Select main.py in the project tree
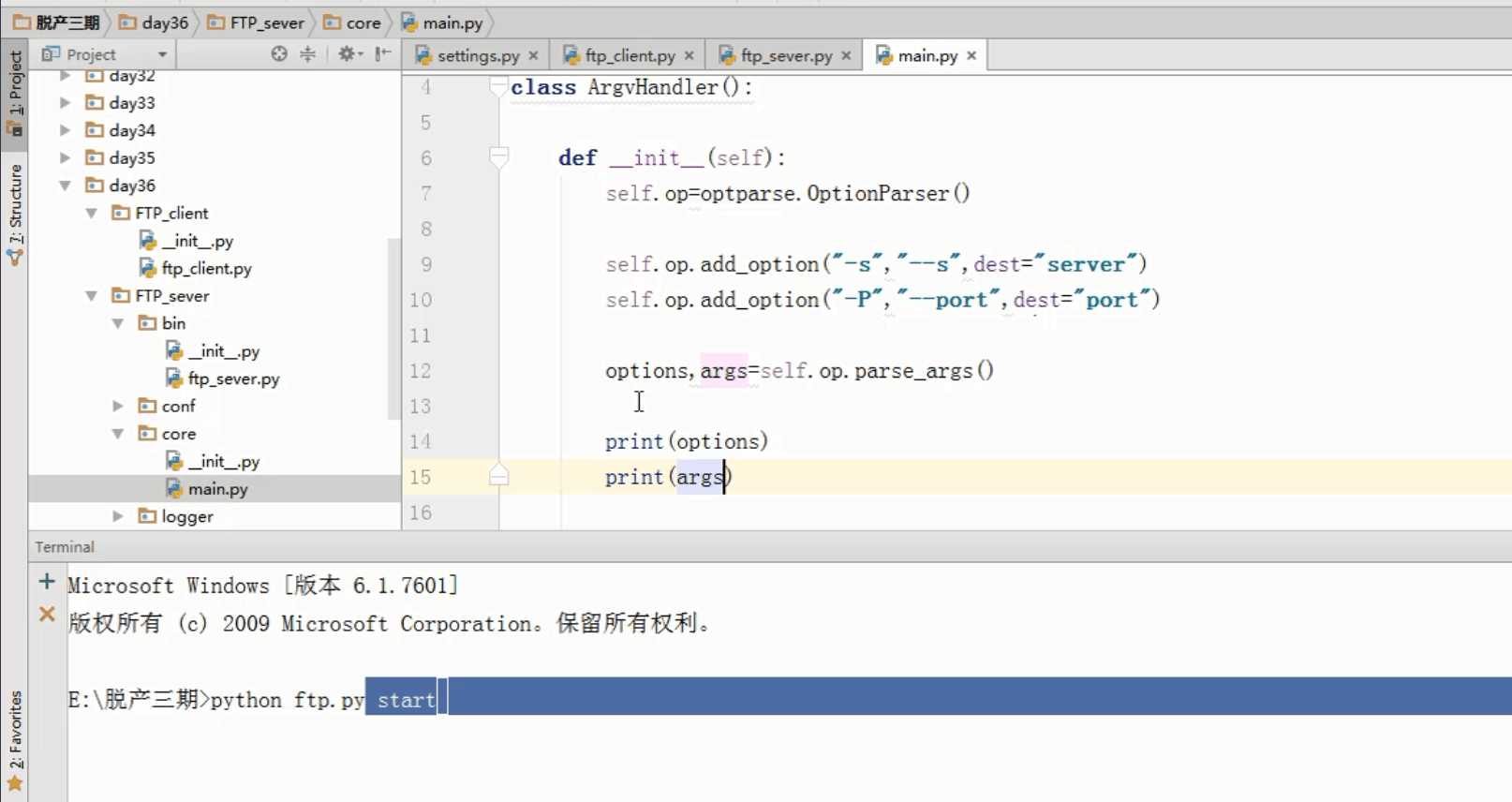 coord(217,489)
